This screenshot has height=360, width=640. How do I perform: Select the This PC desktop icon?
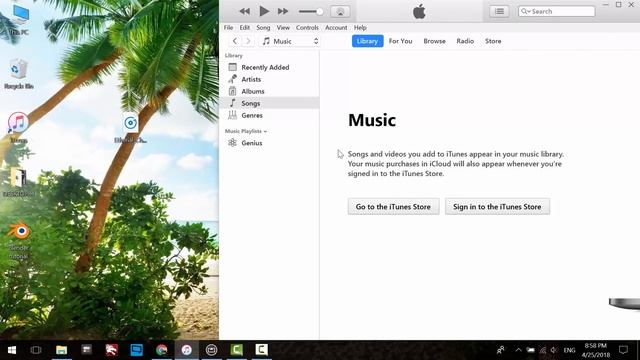(19, 20)
